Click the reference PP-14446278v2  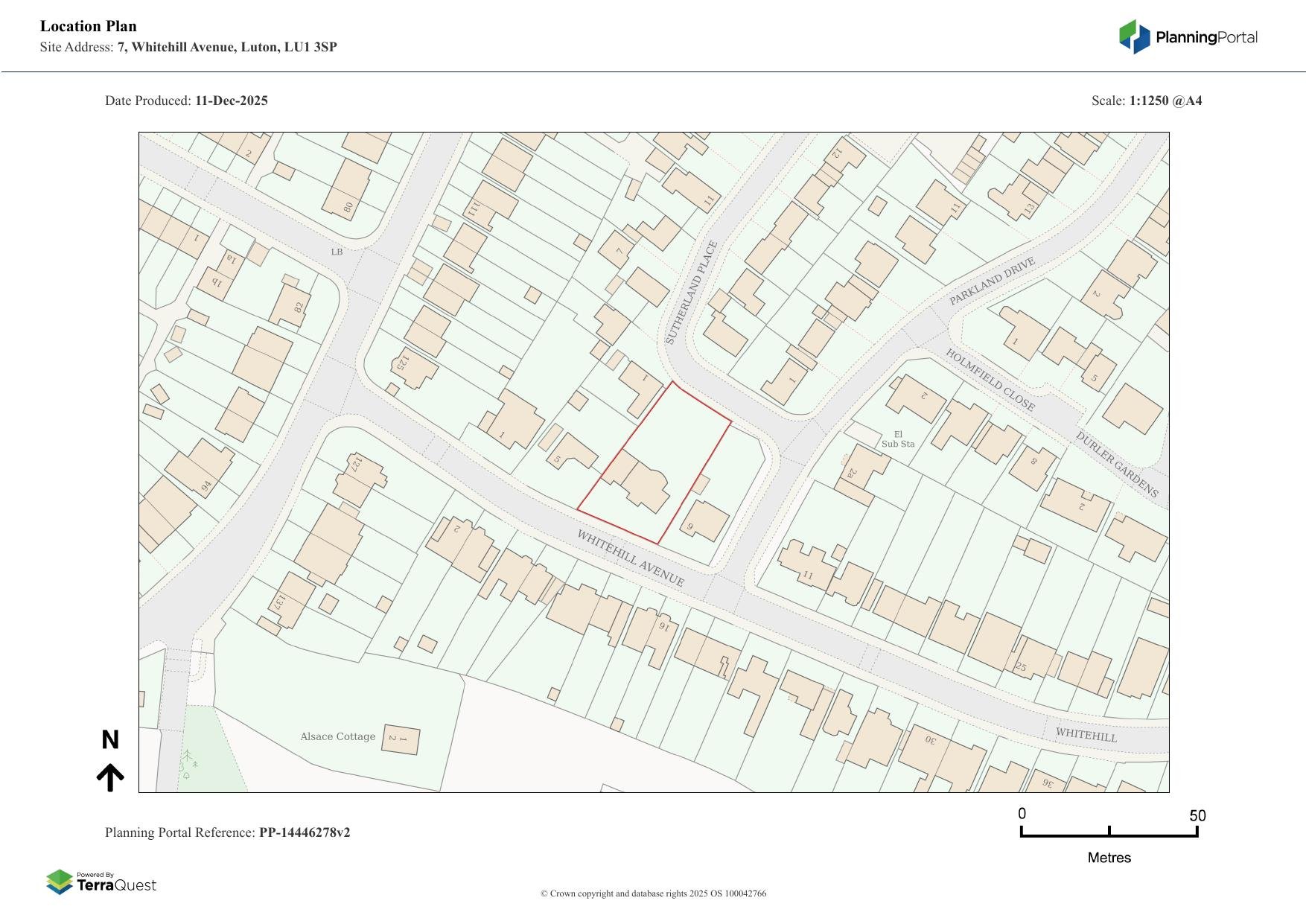[x=305, y=832]
